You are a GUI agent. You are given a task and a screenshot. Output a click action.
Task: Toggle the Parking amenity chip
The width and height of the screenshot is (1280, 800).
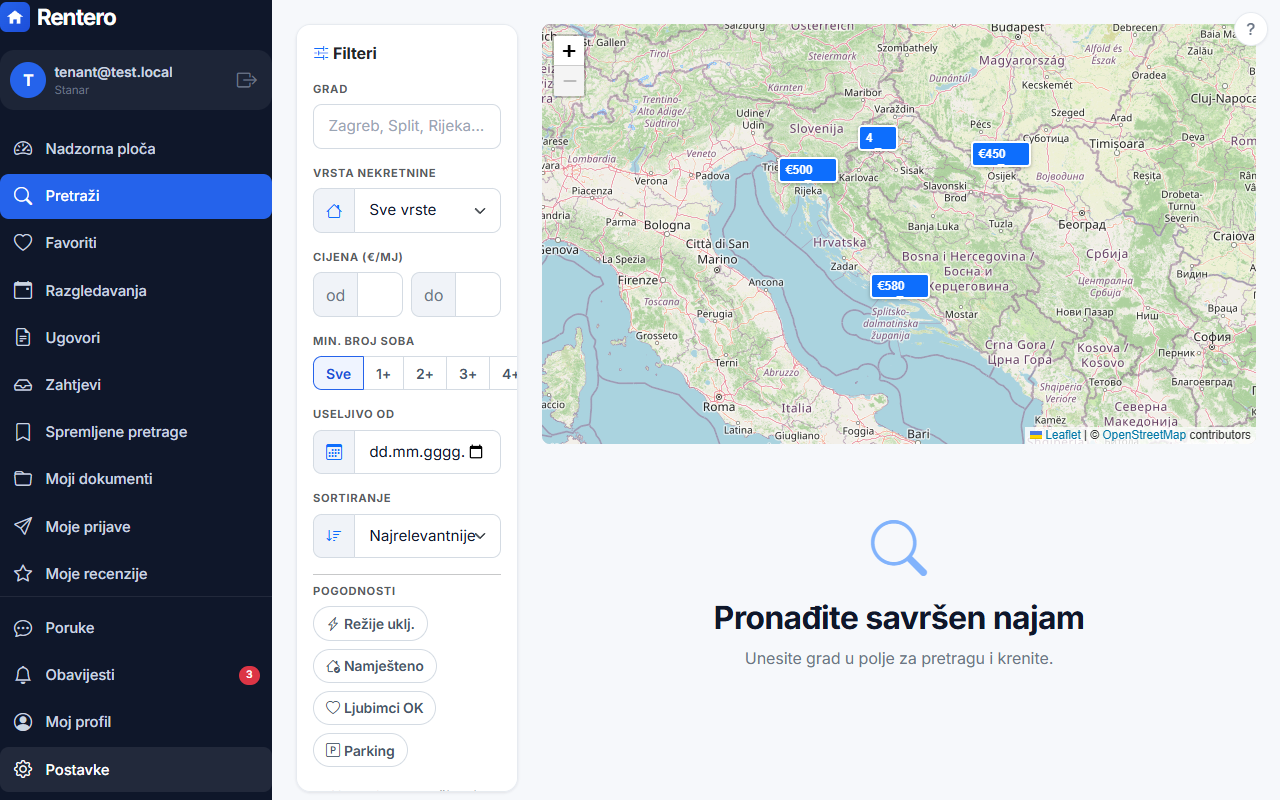click(360, 750)
